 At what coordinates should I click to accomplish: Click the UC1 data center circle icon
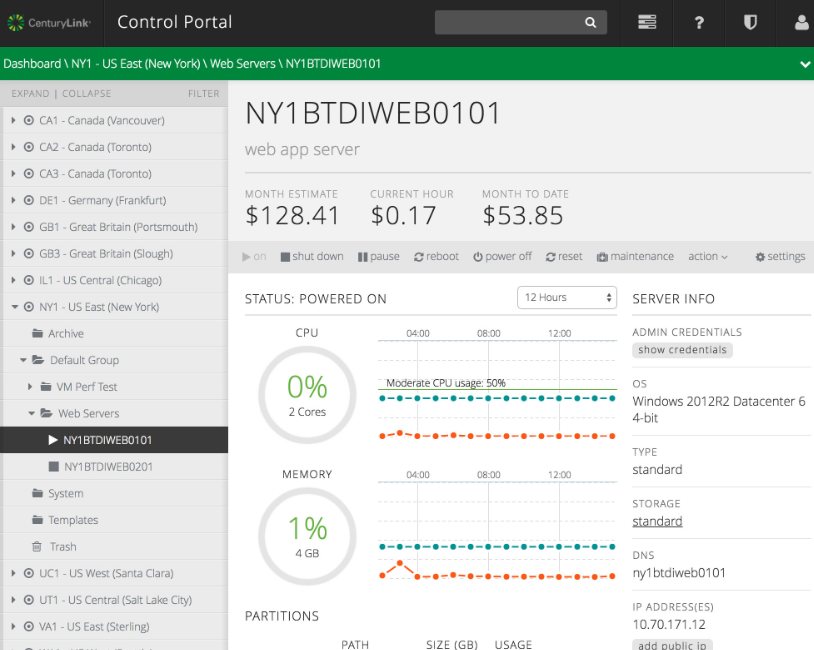point(29,573)
